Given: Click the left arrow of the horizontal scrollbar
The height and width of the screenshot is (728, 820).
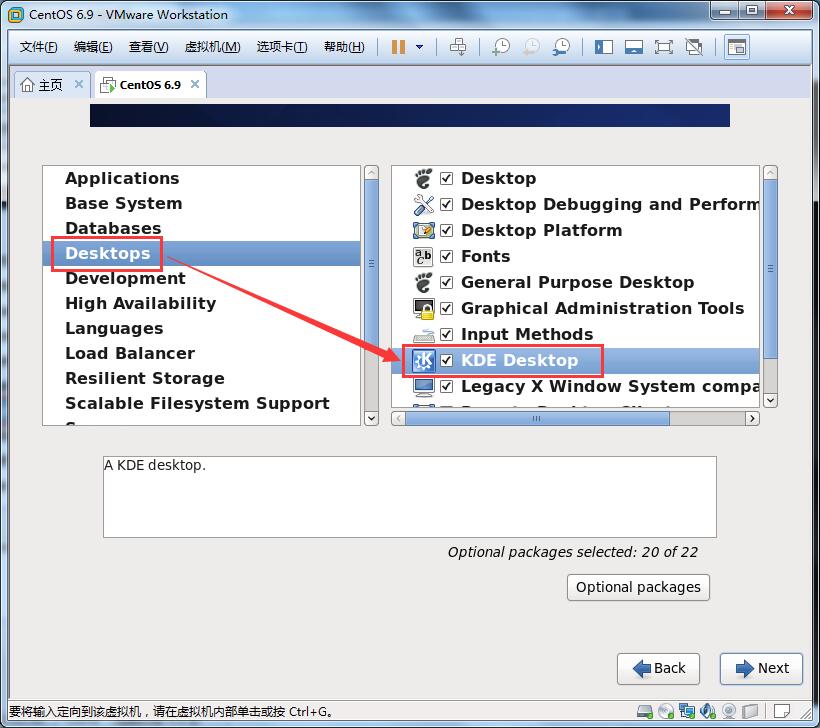Looking at the screenshot, I should click(398, 418).
